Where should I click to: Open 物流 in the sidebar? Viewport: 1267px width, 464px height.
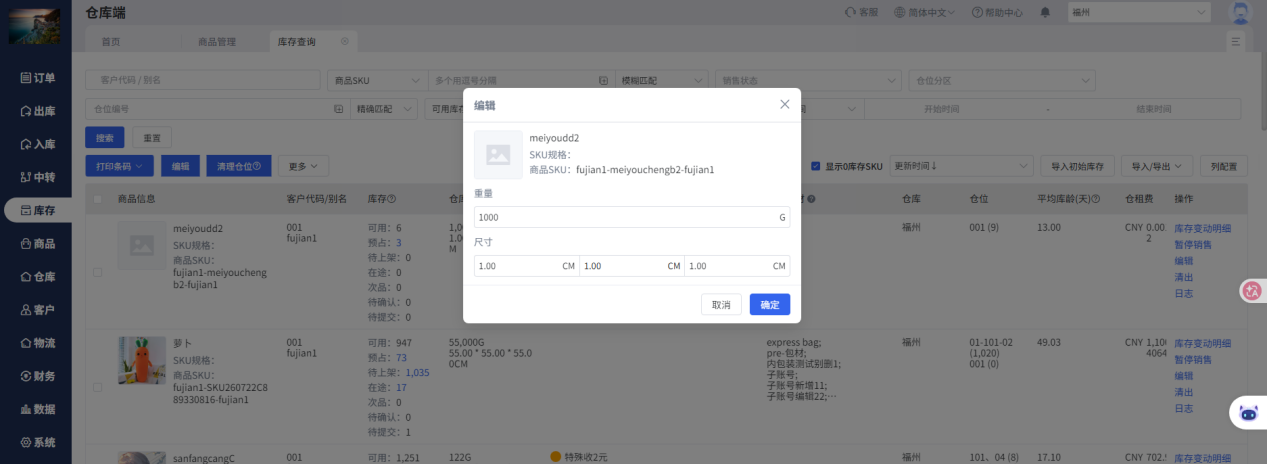[x=37, y=343]
